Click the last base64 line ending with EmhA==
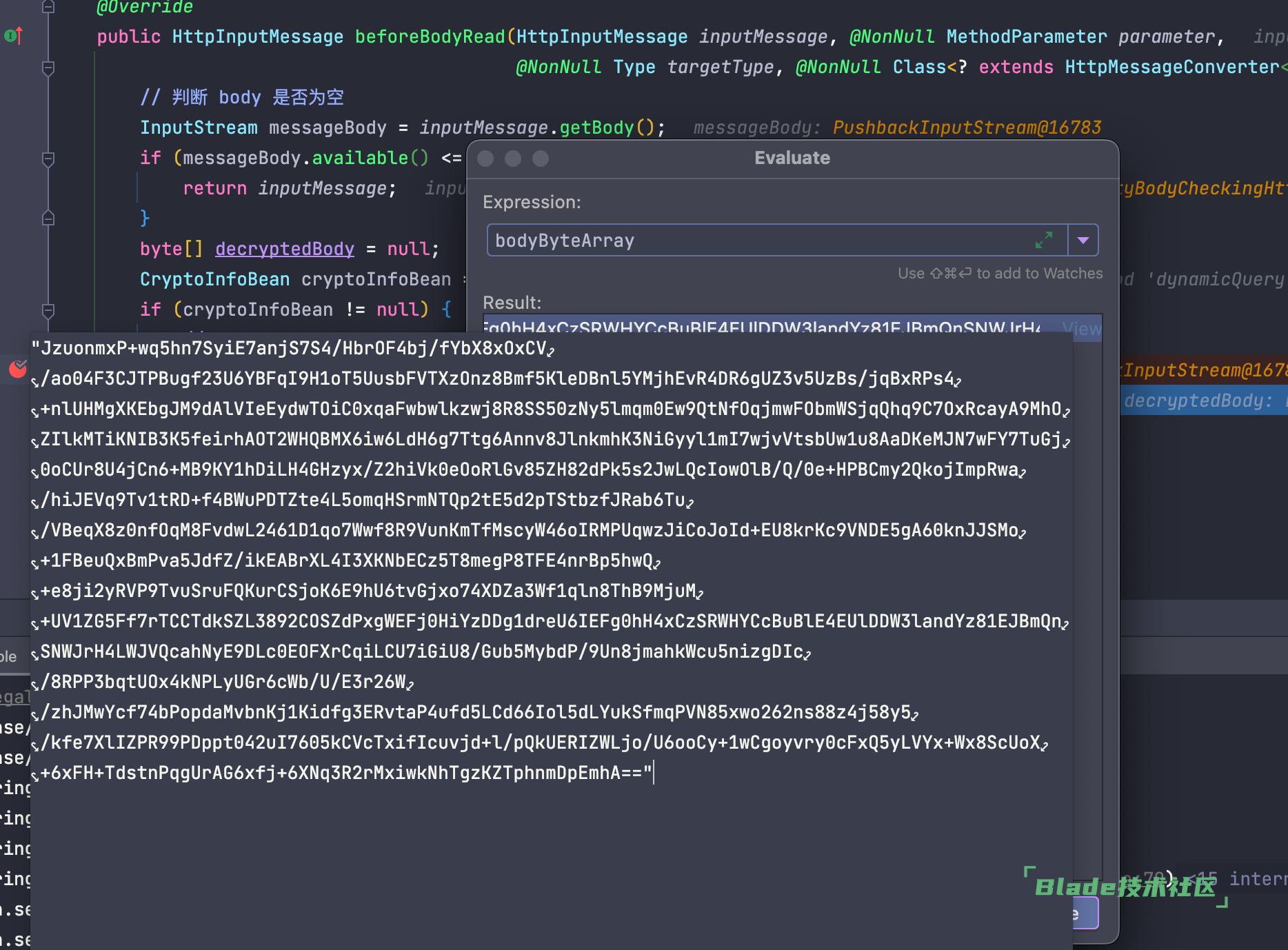 343,773
